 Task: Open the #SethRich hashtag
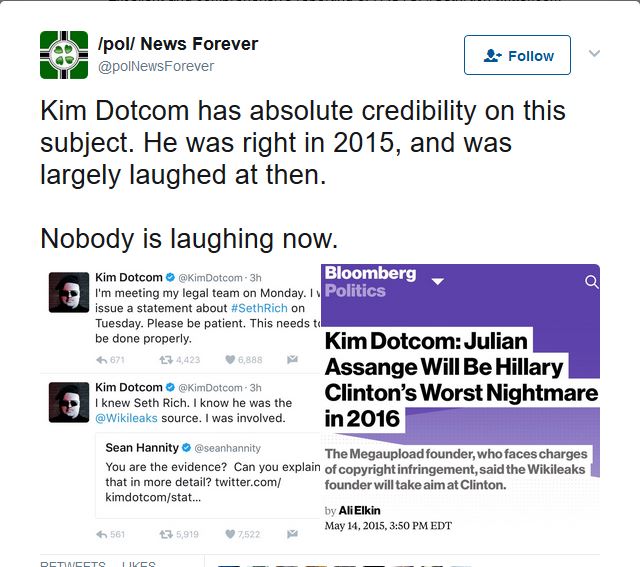coord(259,308)
